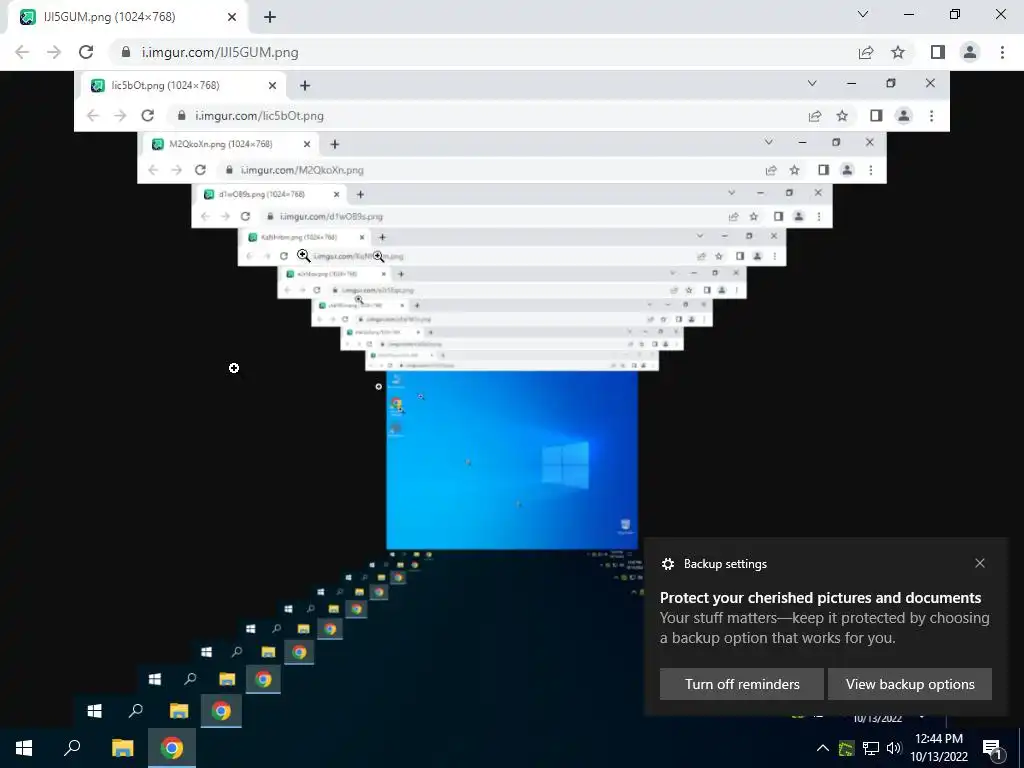Viewport: 1024px width, 768px height.
Task: Click the Turn off reminders button
Action: coord(742,684)
